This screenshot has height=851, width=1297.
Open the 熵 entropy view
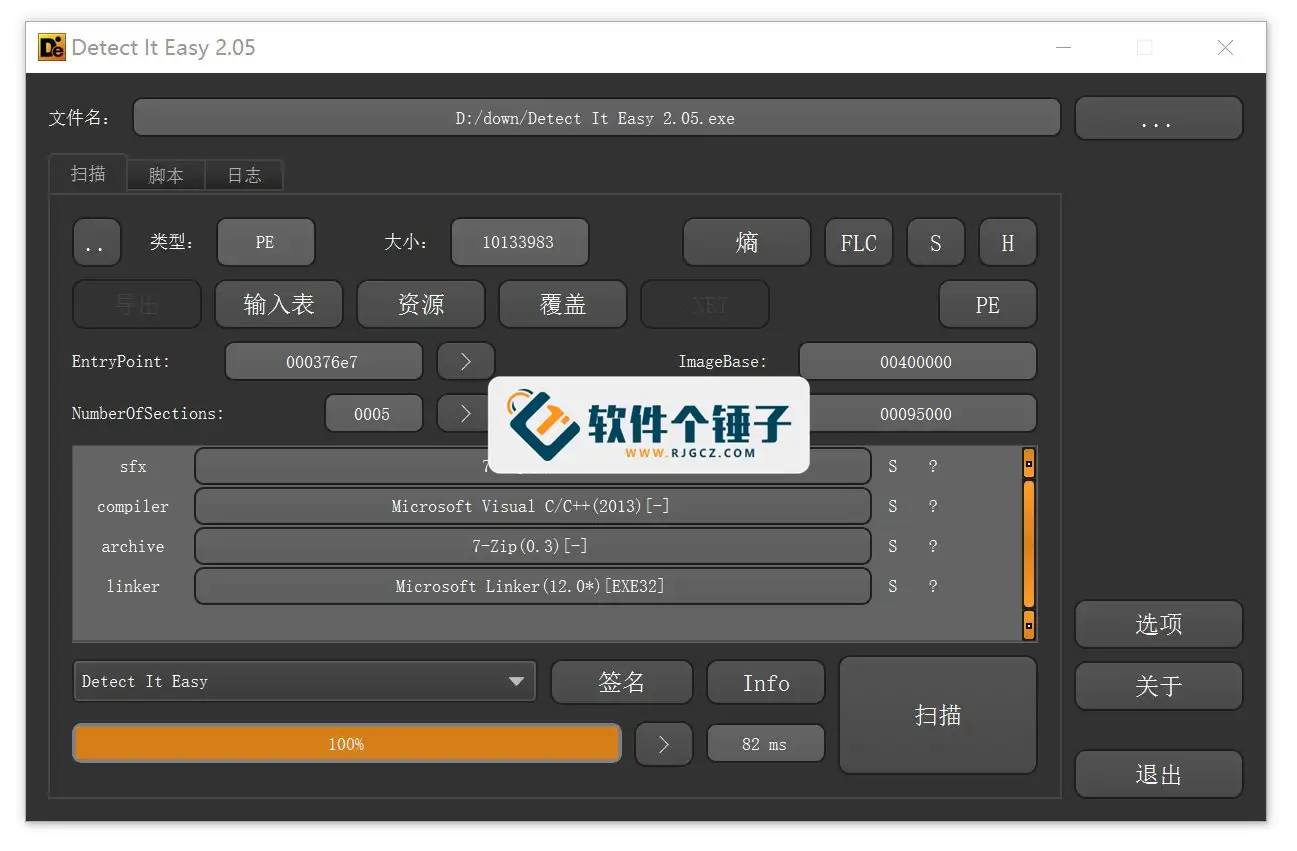pyautogui.click(x=746, y=242)
